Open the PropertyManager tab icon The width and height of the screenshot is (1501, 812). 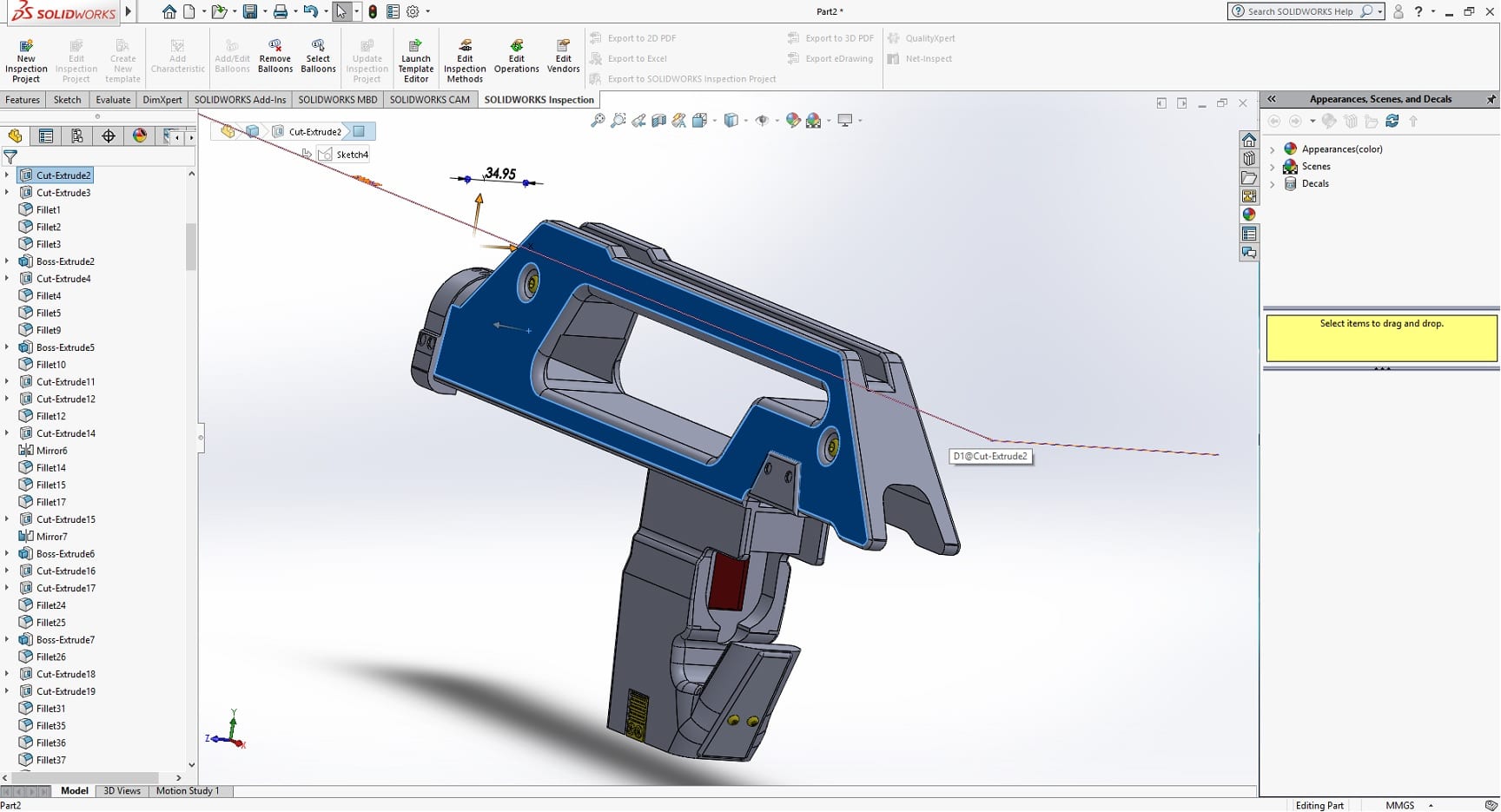point(46,136)
